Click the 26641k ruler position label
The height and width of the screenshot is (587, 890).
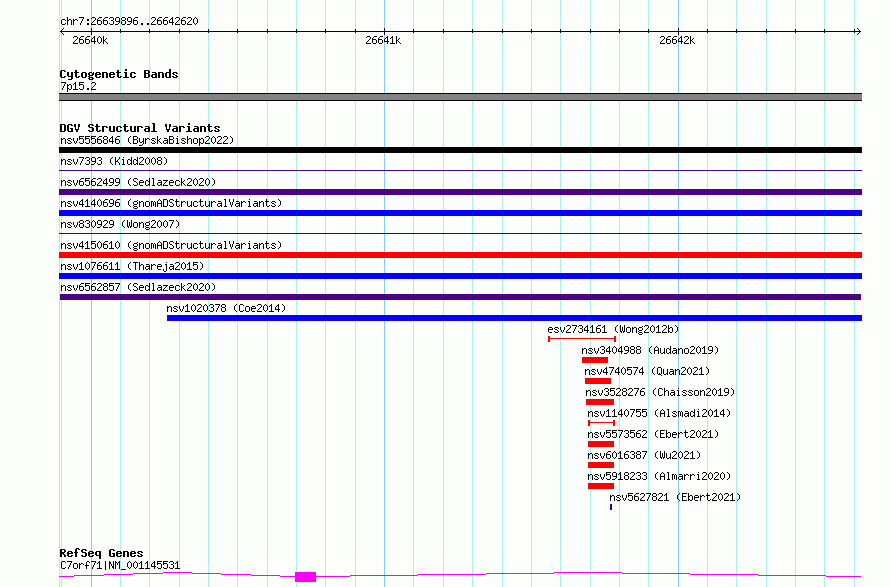coord(383,40)
